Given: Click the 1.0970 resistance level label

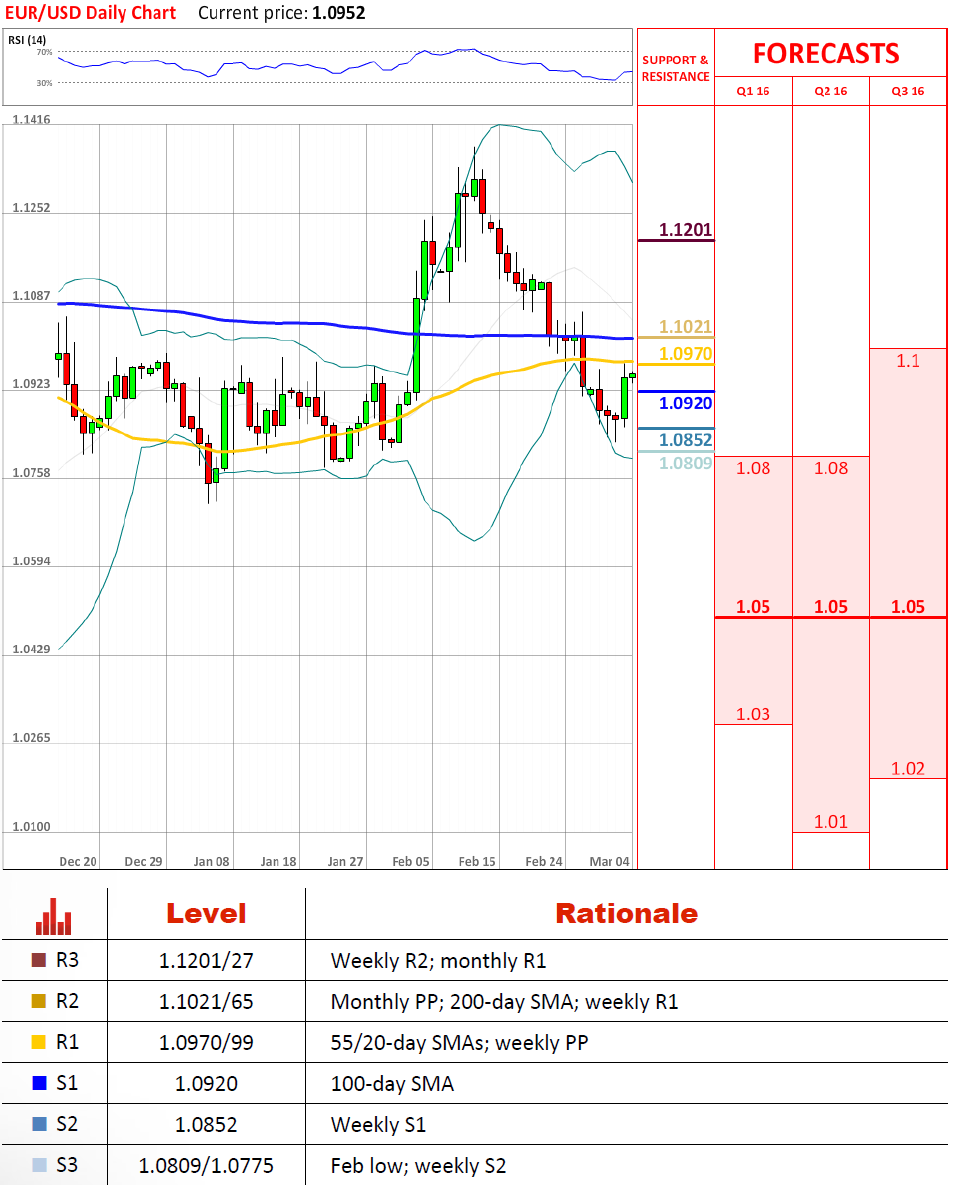Looking at the screenshot, I should [x=685, y=354].
